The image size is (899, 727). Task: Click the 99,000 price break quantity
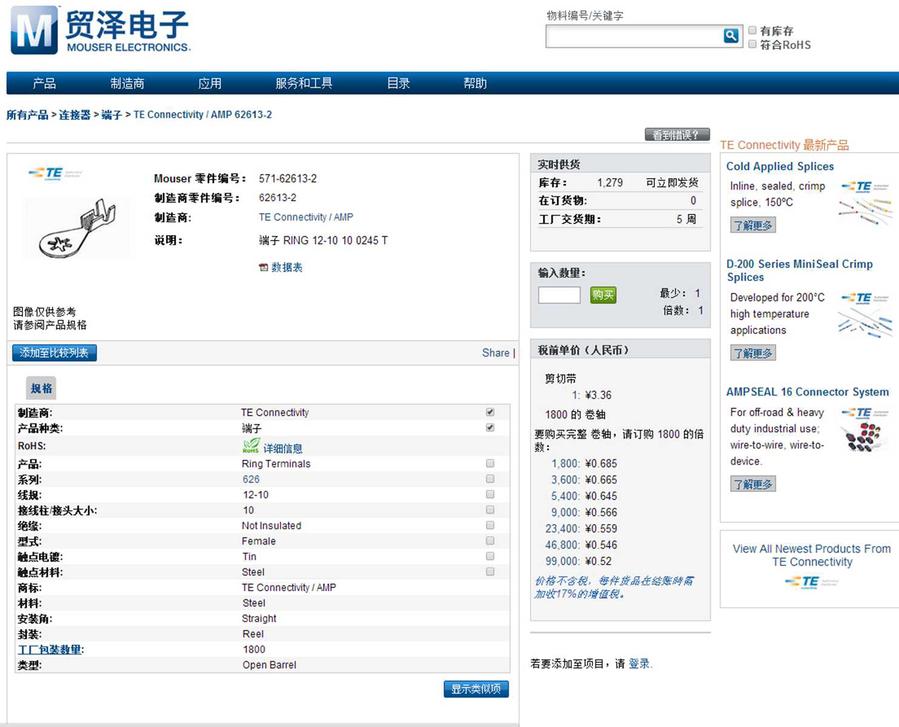[x=562, y=561]
